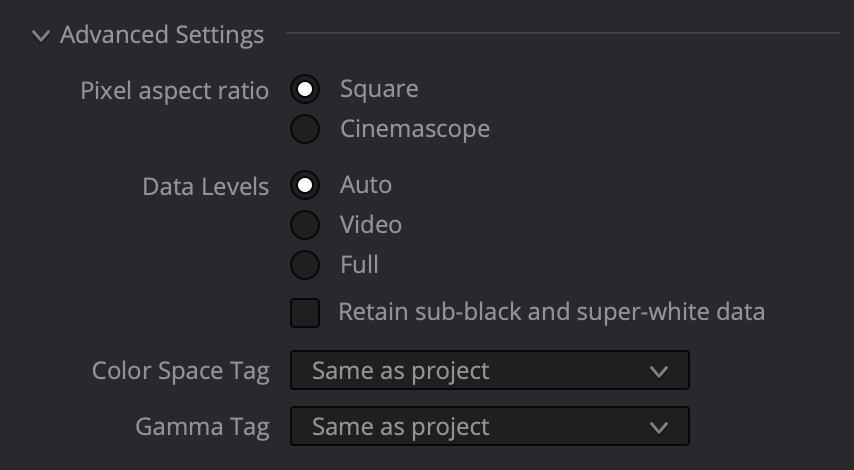Open the Gamma Tag dropdown

490,426
